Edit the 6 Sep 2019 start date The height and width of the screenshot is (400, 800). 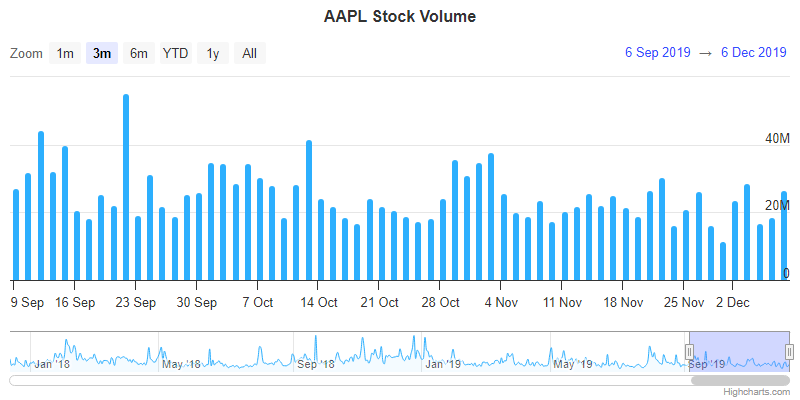658,53
